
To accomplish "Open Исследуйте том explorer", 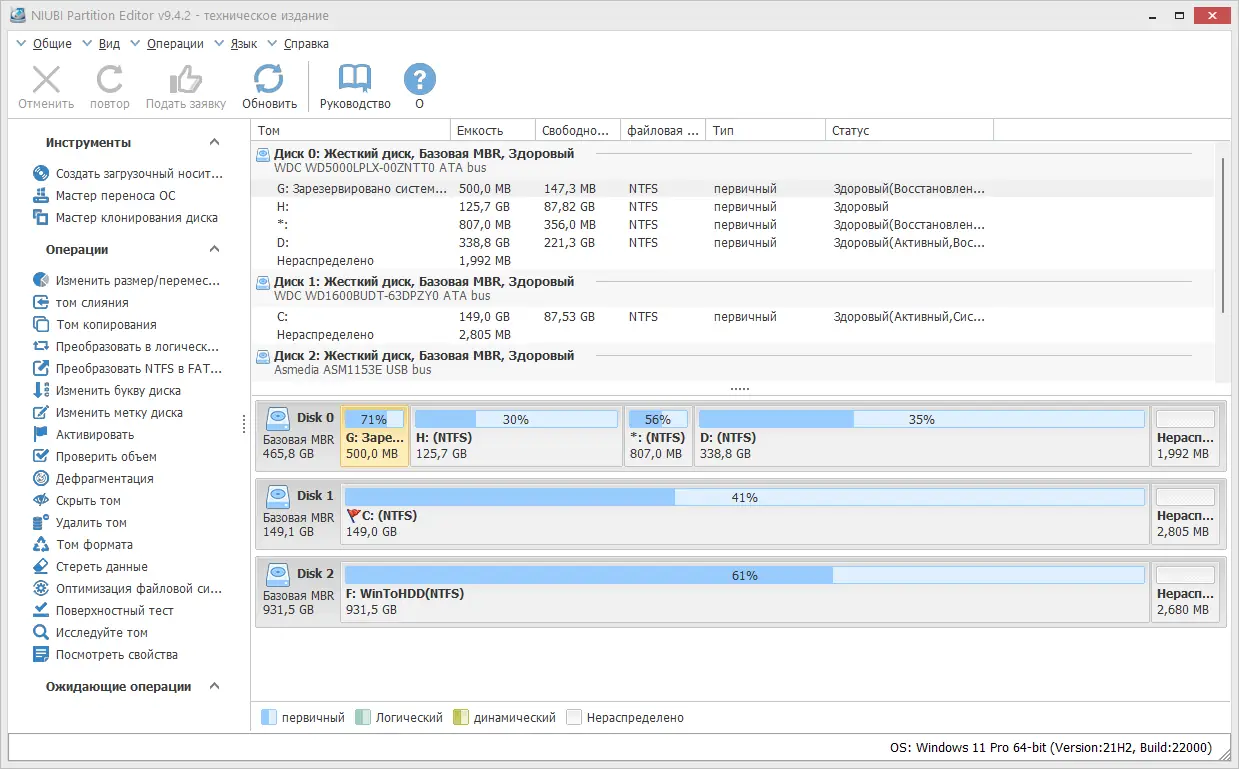I will tap(90, 633).
